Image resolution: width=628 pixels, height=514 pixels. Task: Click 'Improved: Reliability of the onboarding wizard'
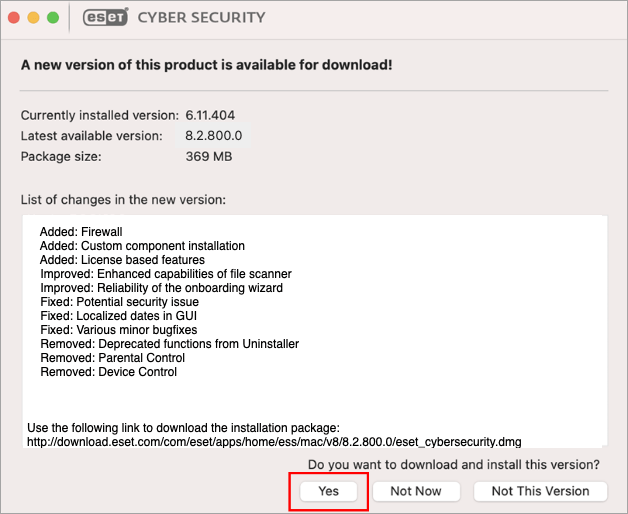161,288
